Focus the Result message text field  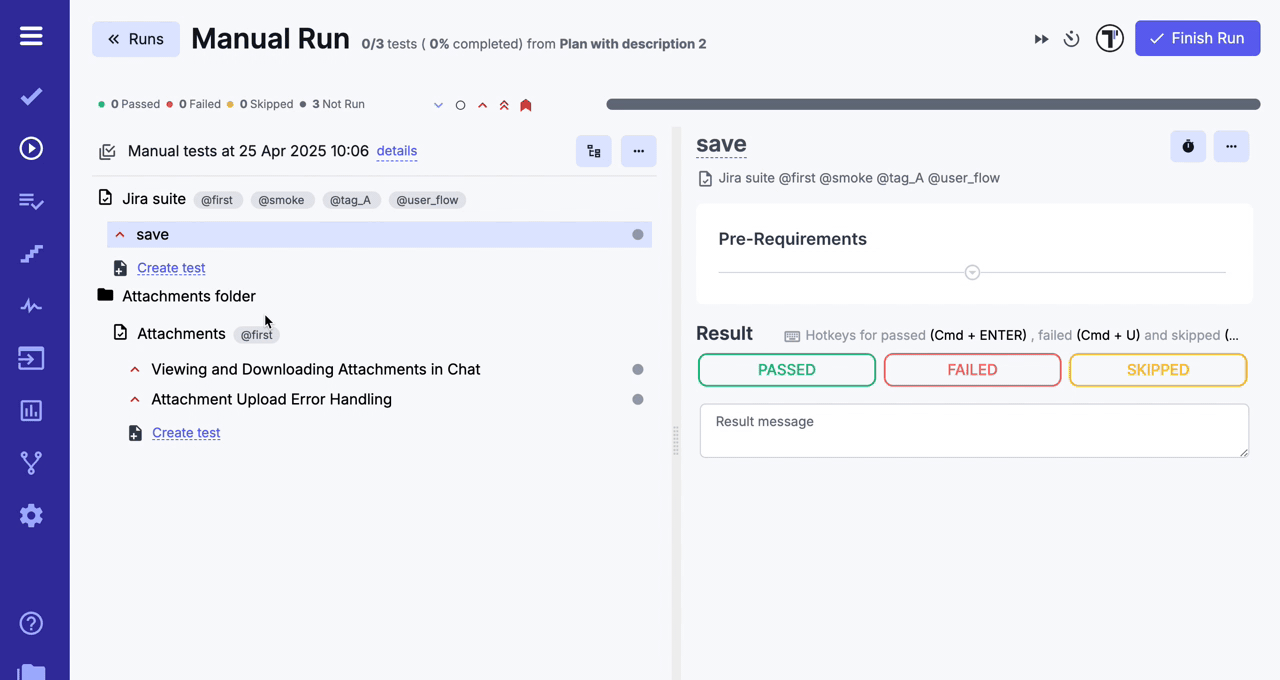point(974,431)
